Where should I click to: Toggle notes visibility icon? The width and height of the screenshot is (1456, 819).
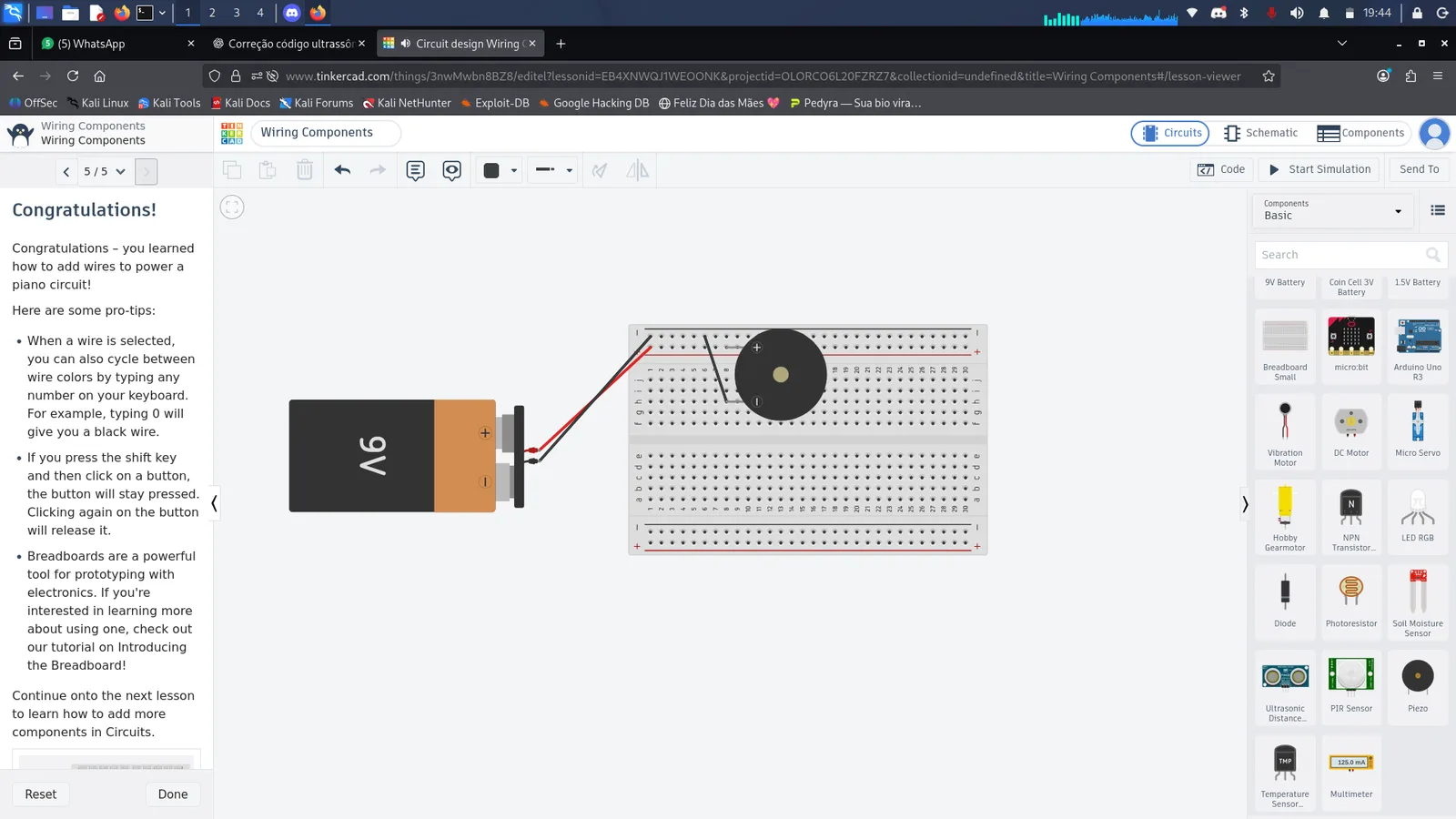451,170
